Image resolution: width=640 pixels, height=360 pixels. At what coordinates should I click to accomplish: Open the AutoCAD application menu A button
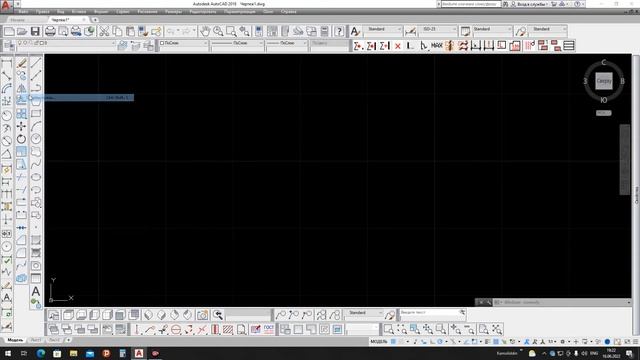click(5, 6)
